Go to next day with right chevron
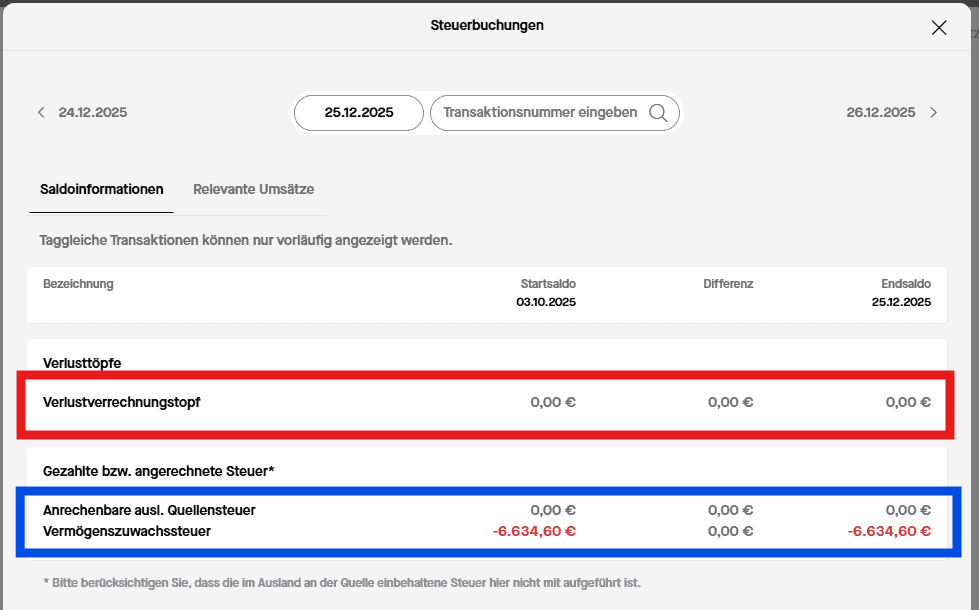Image resolution: width=979 pixels, height=610 pixels. 933,113
